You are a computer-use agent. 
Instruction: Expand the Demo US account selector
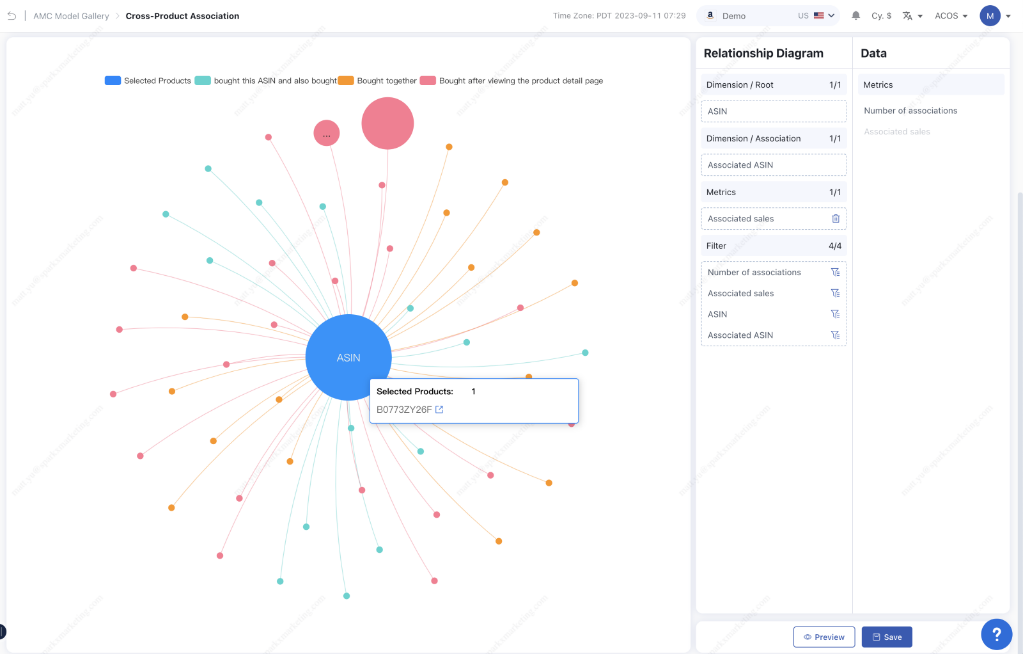point(768,16)
